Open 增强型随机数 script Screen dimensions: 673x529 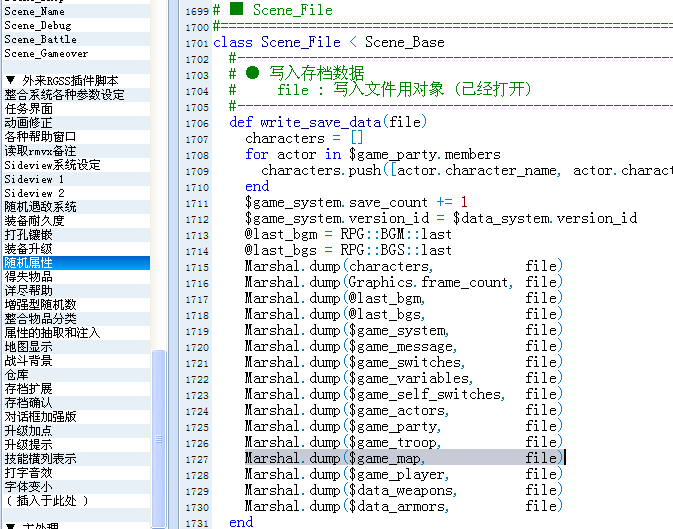point(76,305)
